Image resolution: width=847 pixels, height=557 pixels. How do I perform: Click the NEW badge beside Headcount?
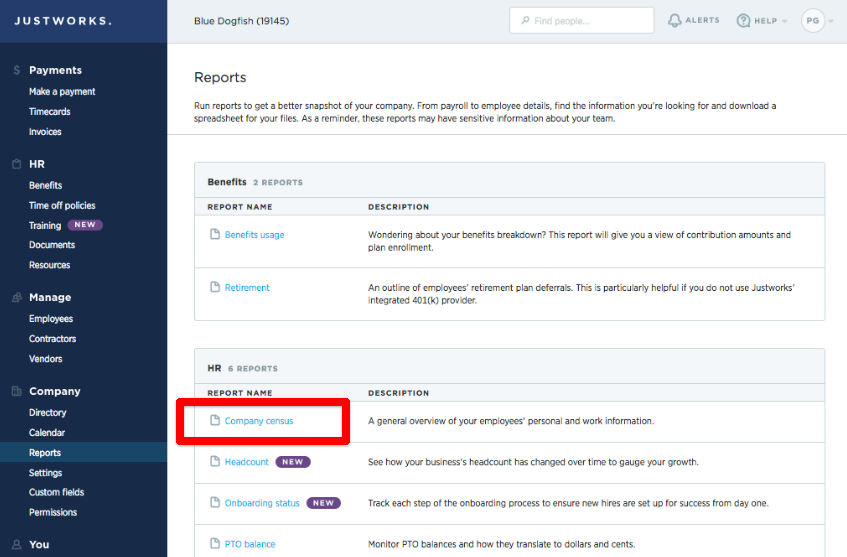[x=293, y=462]
